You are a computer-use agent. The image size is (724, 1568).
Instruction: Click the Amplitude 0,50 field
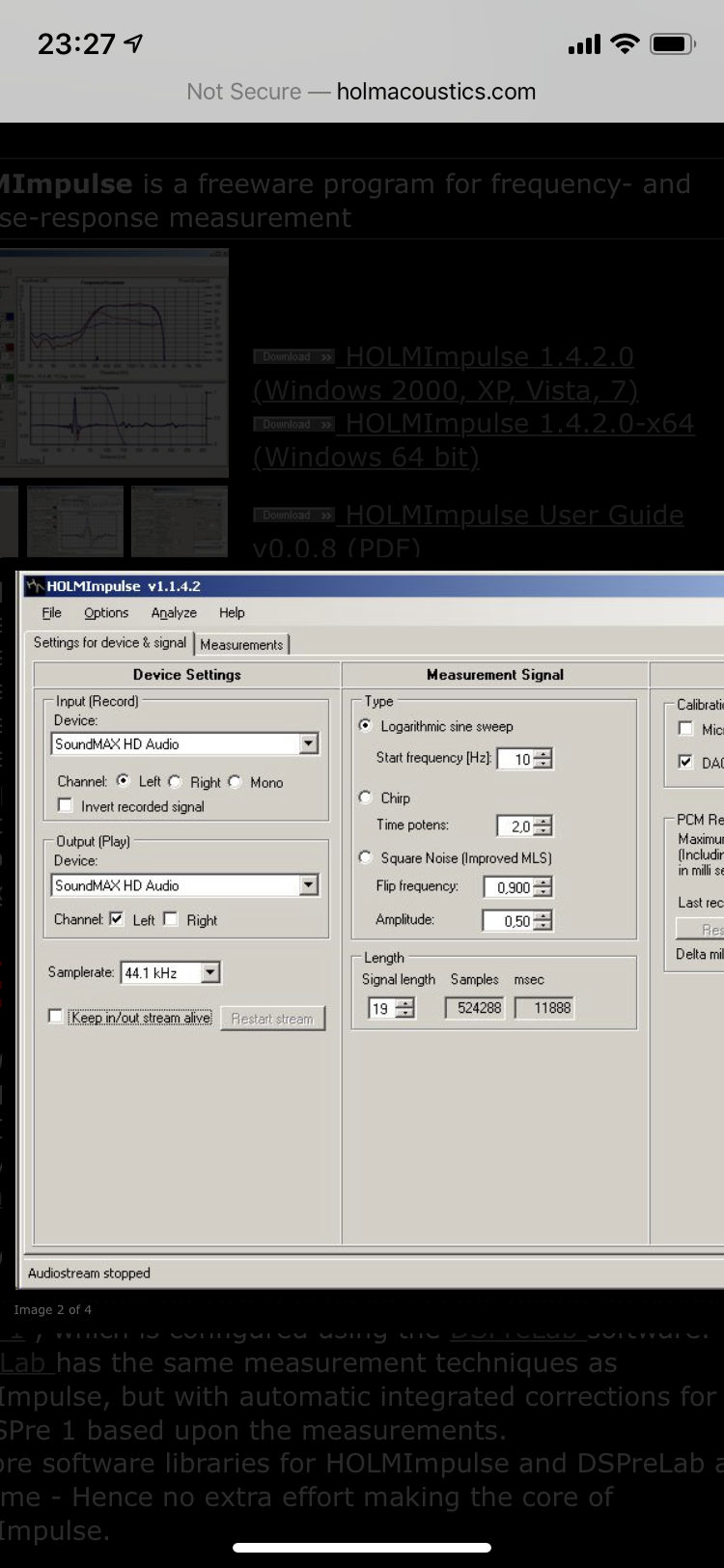pos(509,921)
